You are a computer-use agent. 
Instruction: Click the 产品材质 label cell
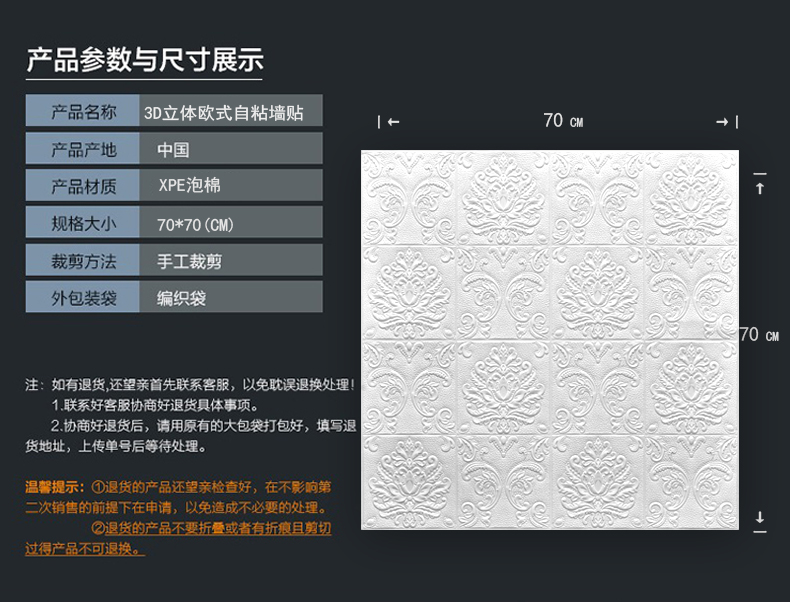(x=83, y=185)
